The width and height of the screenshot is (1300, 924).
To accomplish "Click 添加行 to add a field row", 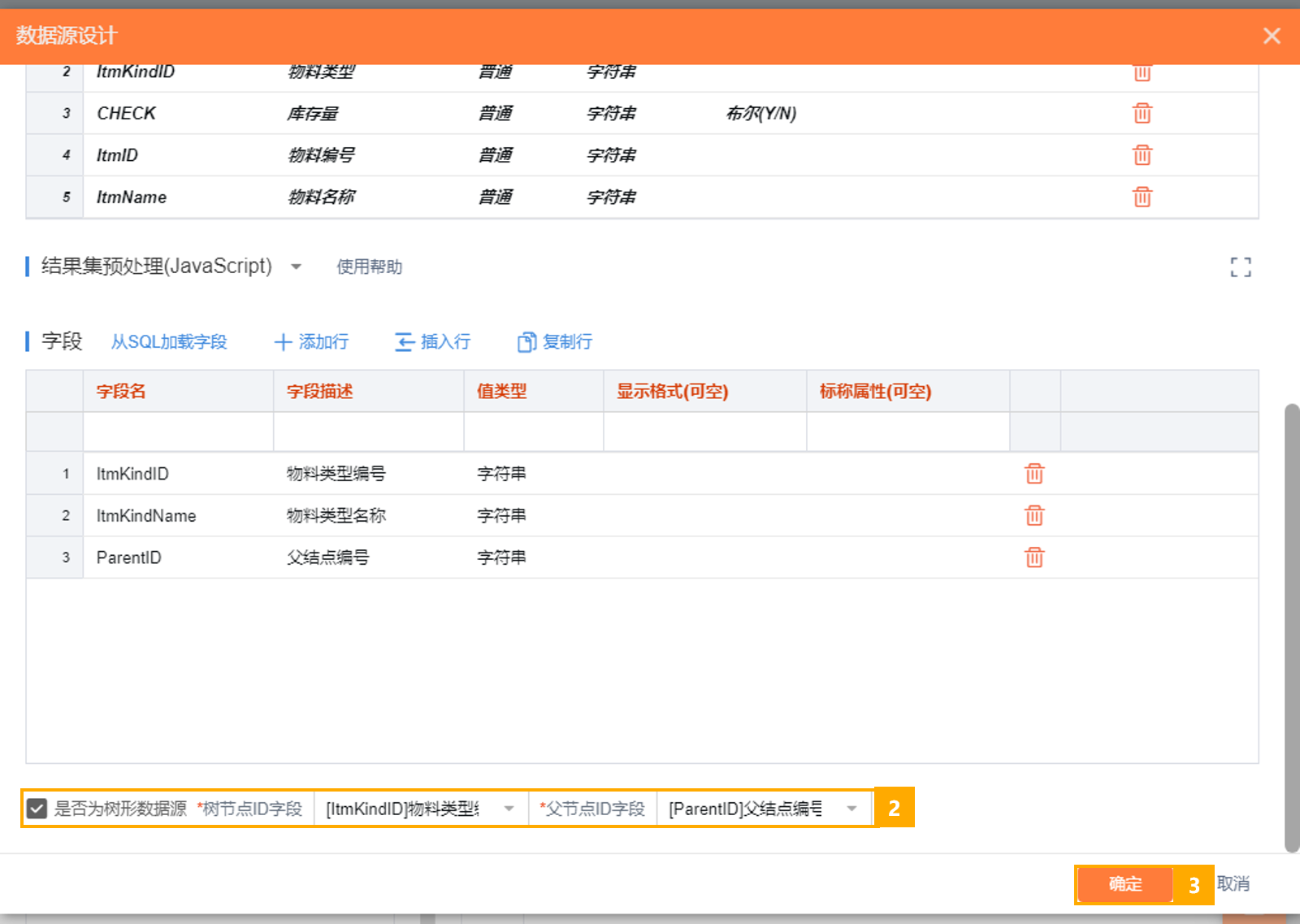I will 312,342.
